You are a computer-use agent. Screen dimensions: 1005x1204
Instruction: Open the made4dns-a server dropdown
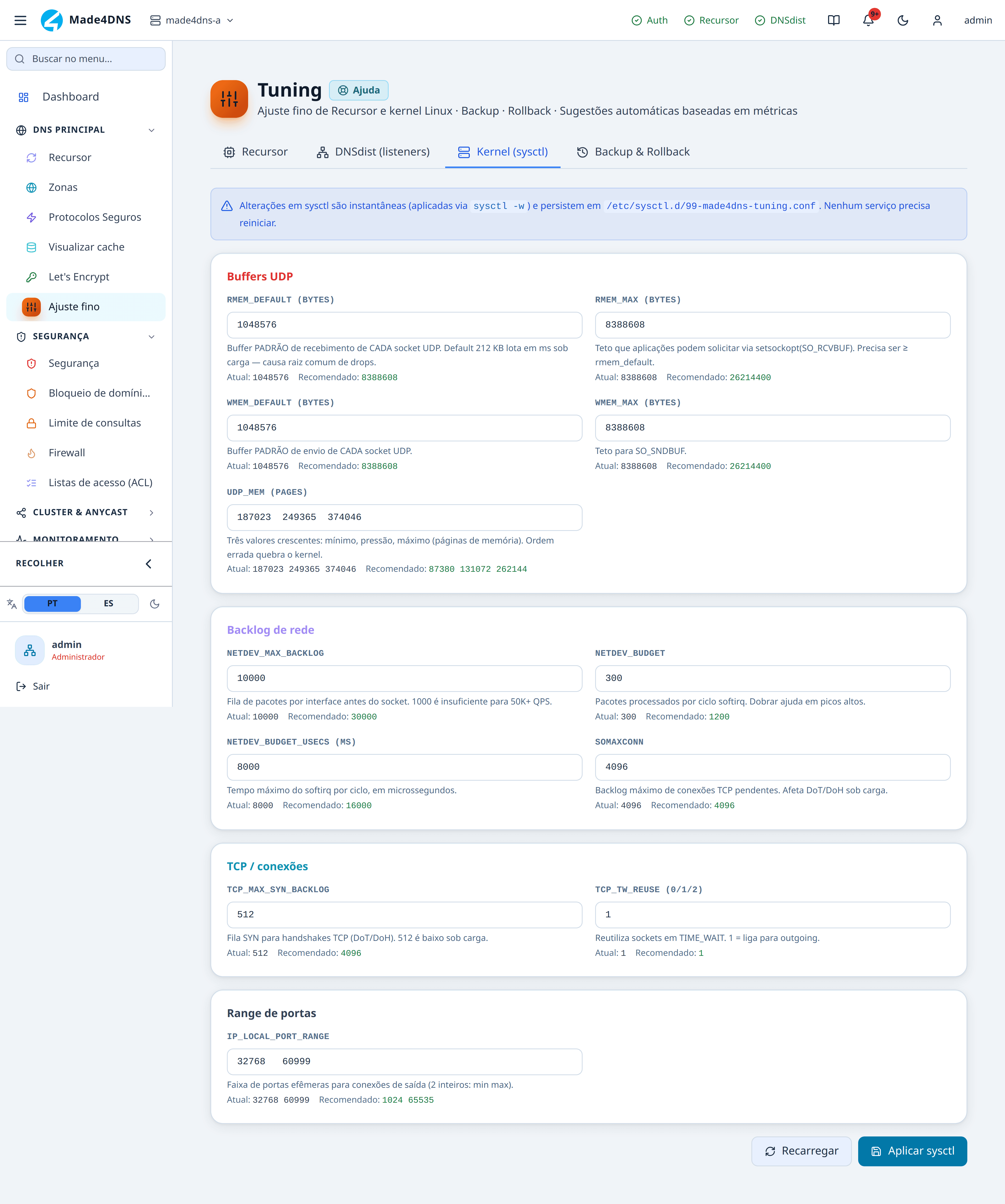(192, 20)
